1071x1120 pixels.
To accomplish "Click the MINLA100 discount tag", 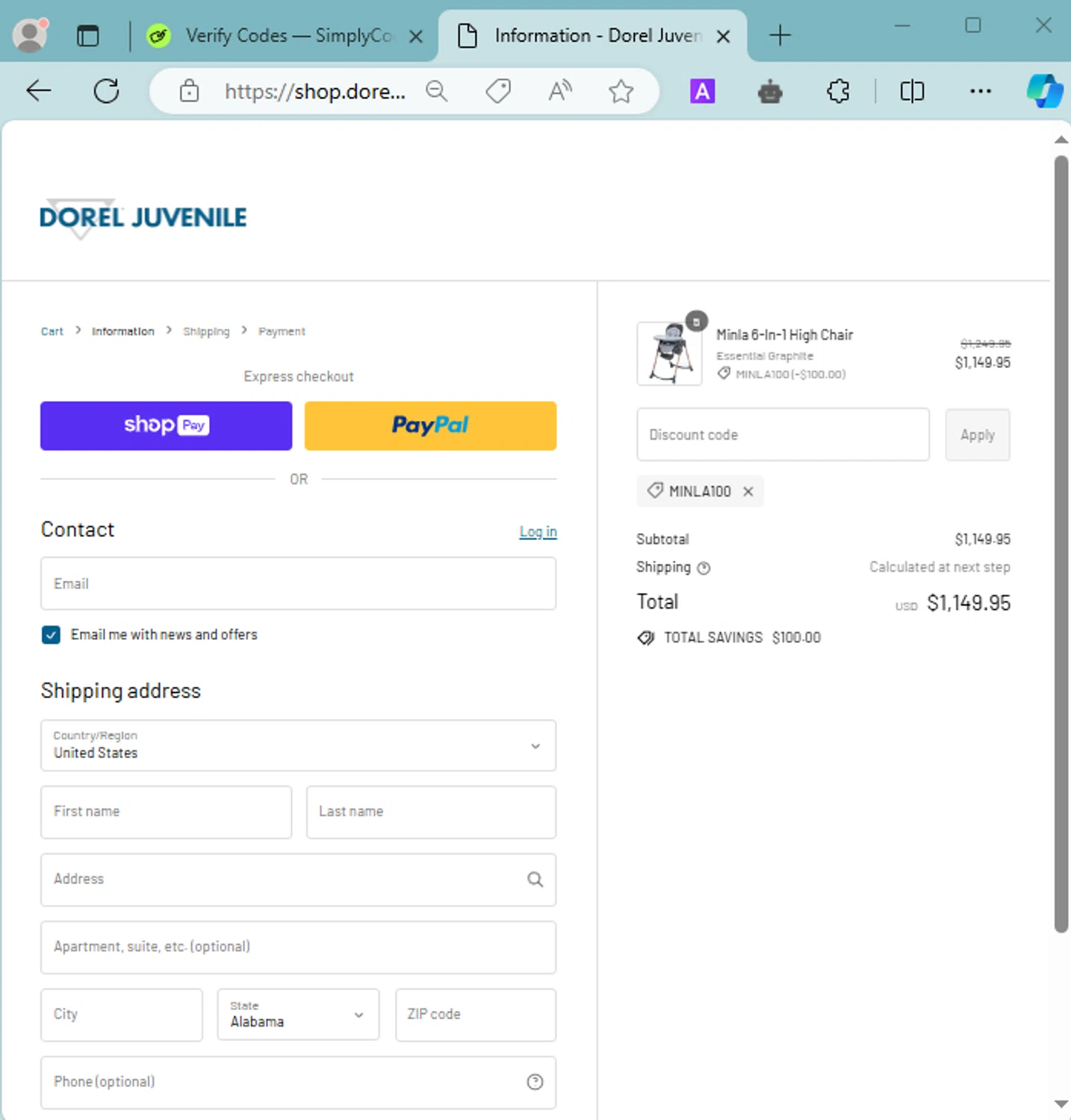I will point(700,491).
